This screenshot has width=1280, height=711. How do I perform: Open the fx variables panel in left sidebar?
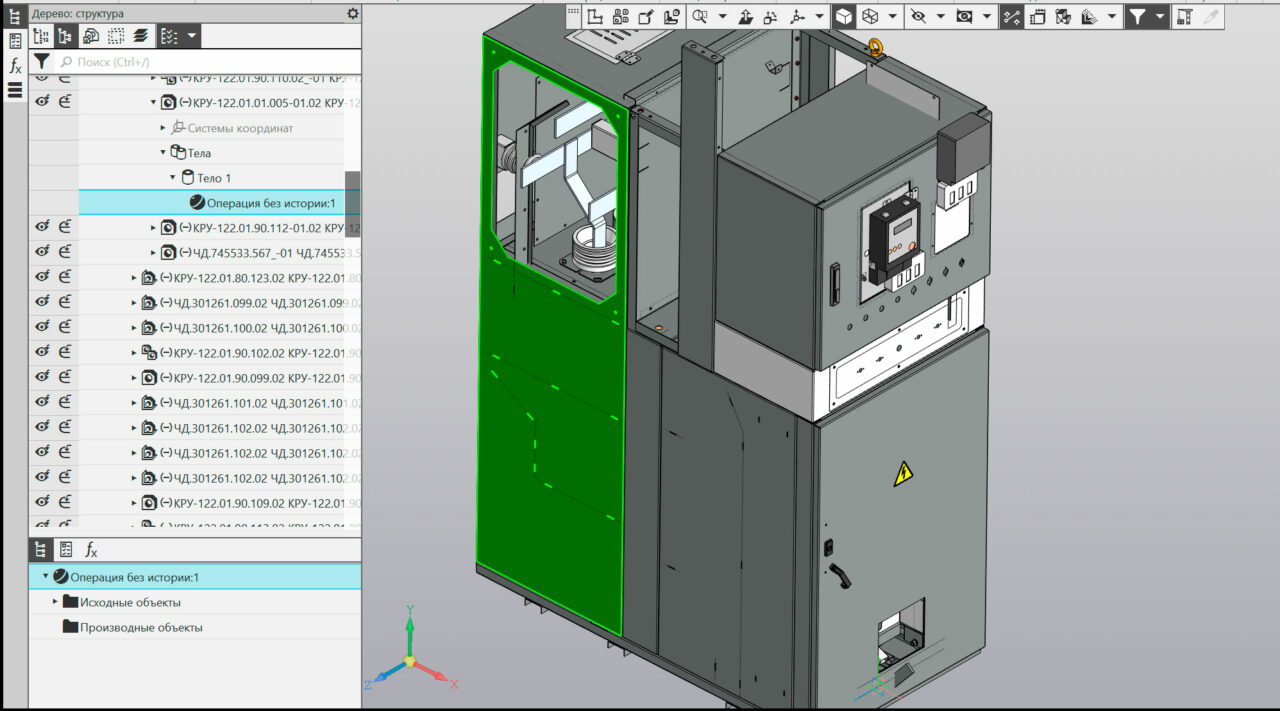[15, 66]
